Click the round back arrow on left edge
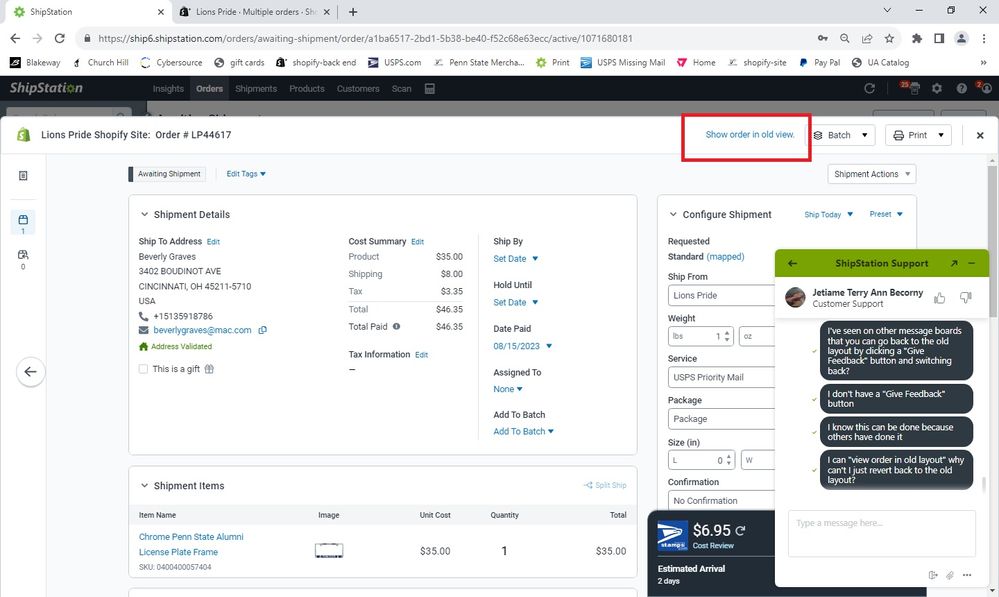The image size is (999, 597). pyautogui.click(x=30, y=372)
